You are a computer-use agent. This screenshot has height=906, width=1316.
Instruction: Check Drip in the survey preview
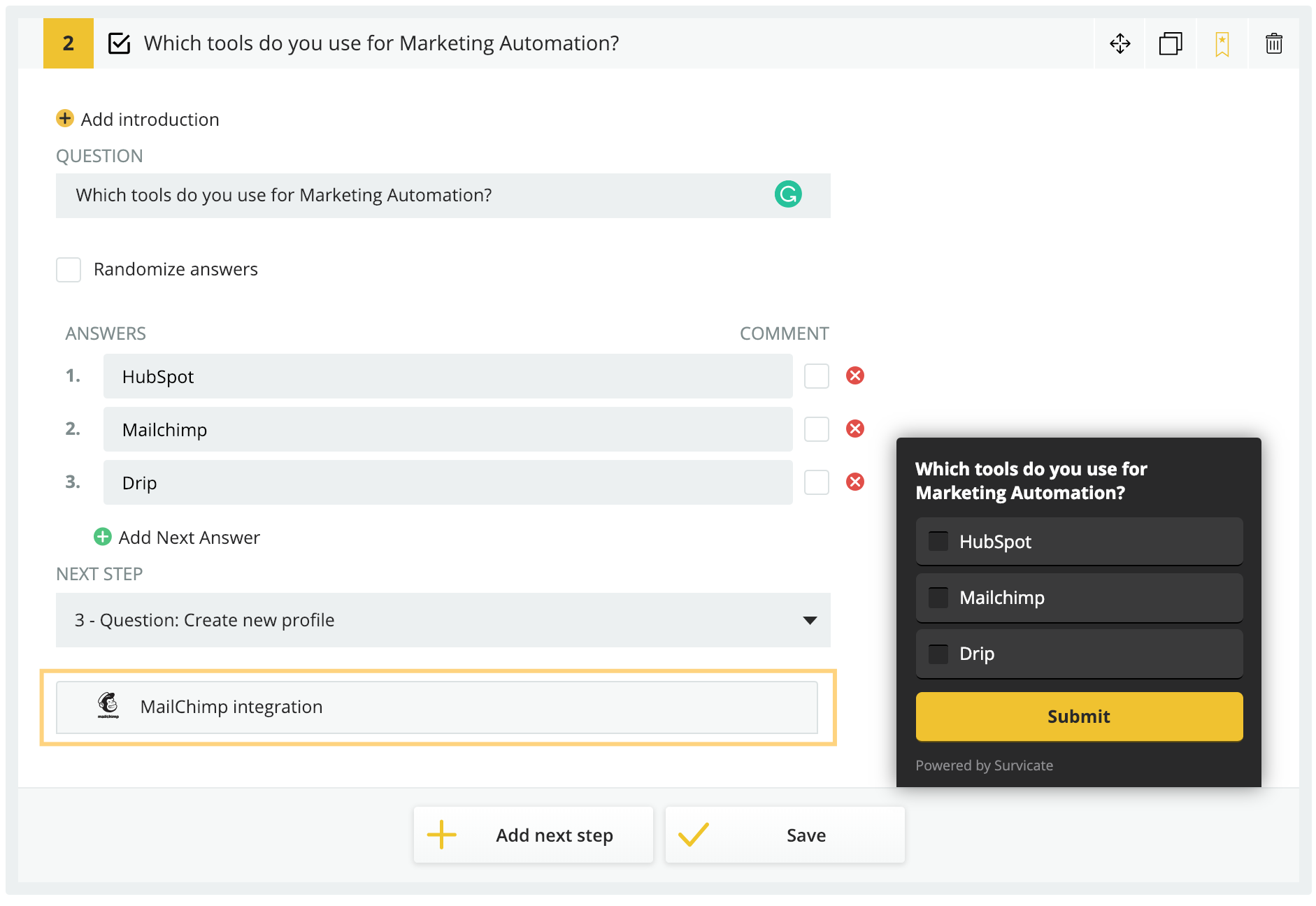coord(938,654)
